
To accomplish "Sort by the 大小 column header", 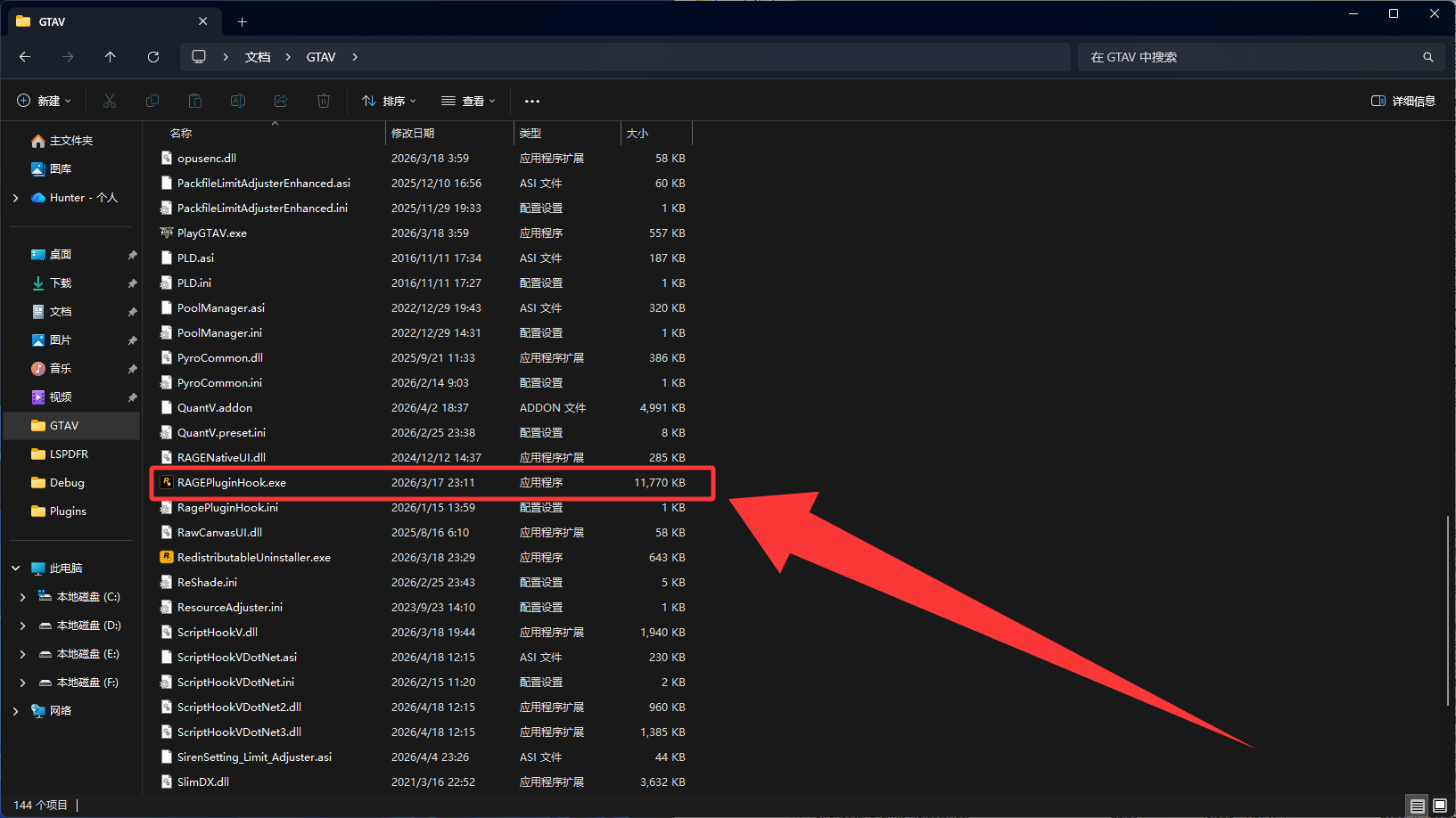I will click(638, 134).
